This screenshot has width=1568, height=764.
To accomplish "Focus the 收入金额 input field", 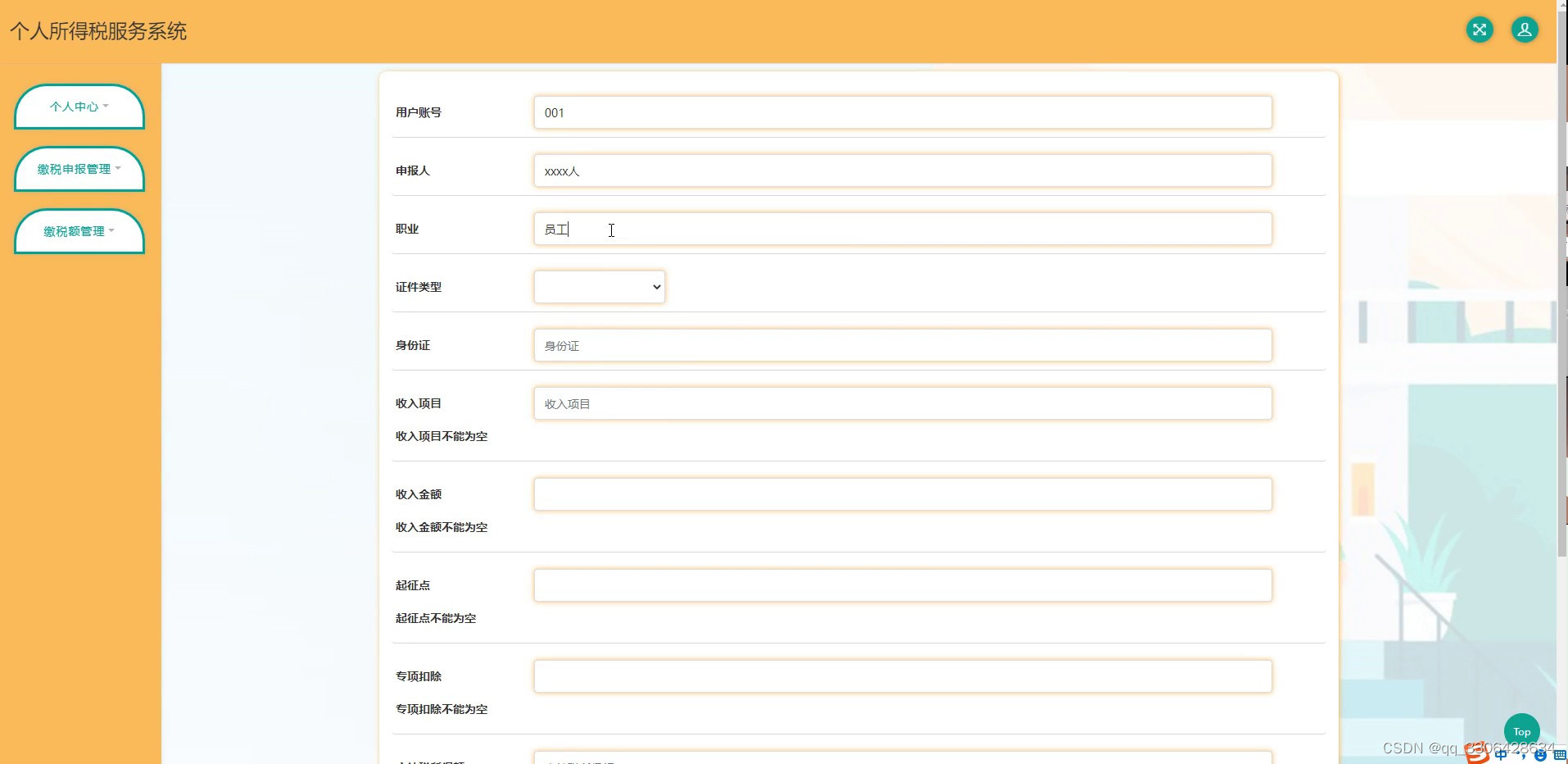I will coord(903,494).
